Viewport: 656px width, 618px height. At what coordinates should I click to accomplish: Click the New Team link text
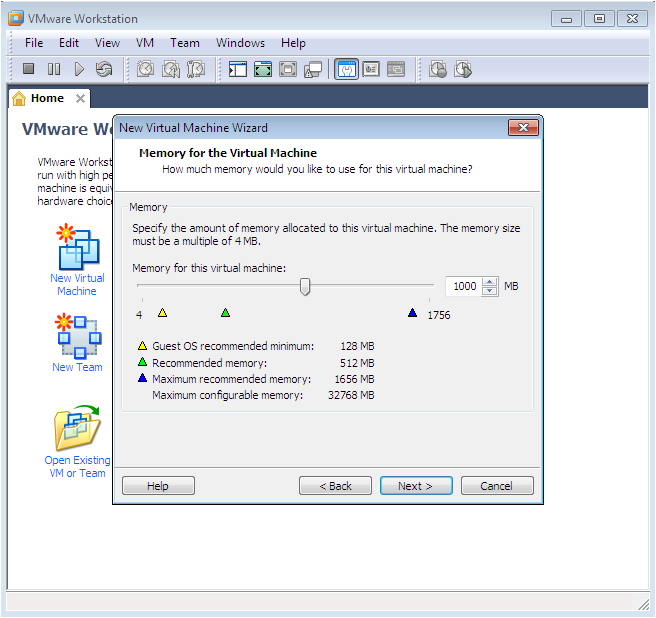click(77, 367)
